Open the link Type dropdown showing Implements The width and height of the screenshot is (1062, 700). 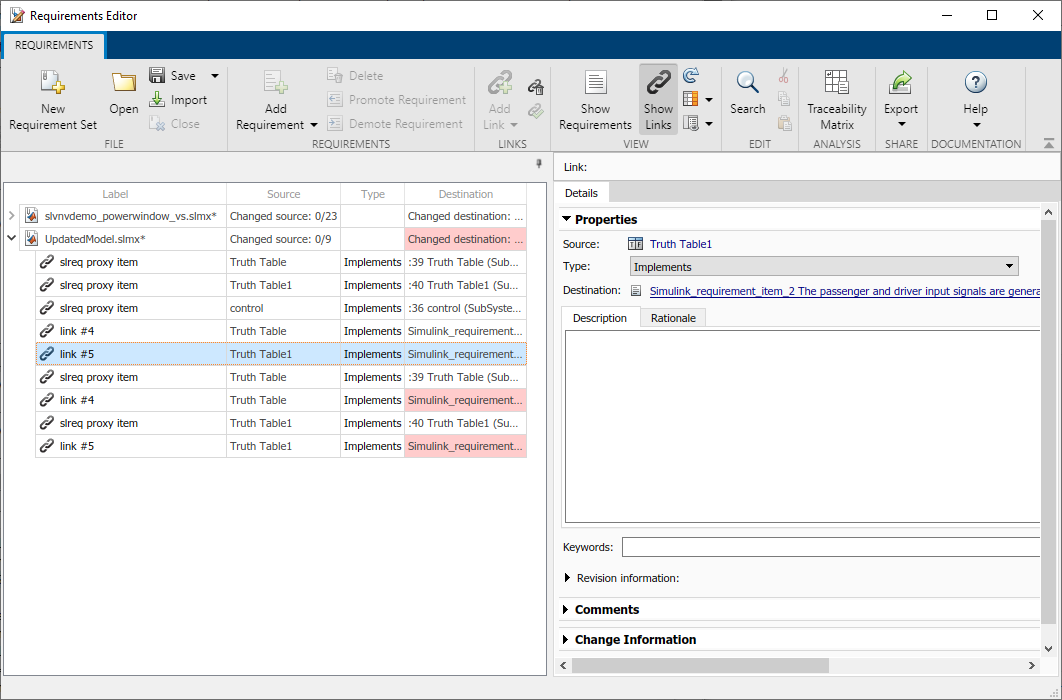[x=824, y=267]
